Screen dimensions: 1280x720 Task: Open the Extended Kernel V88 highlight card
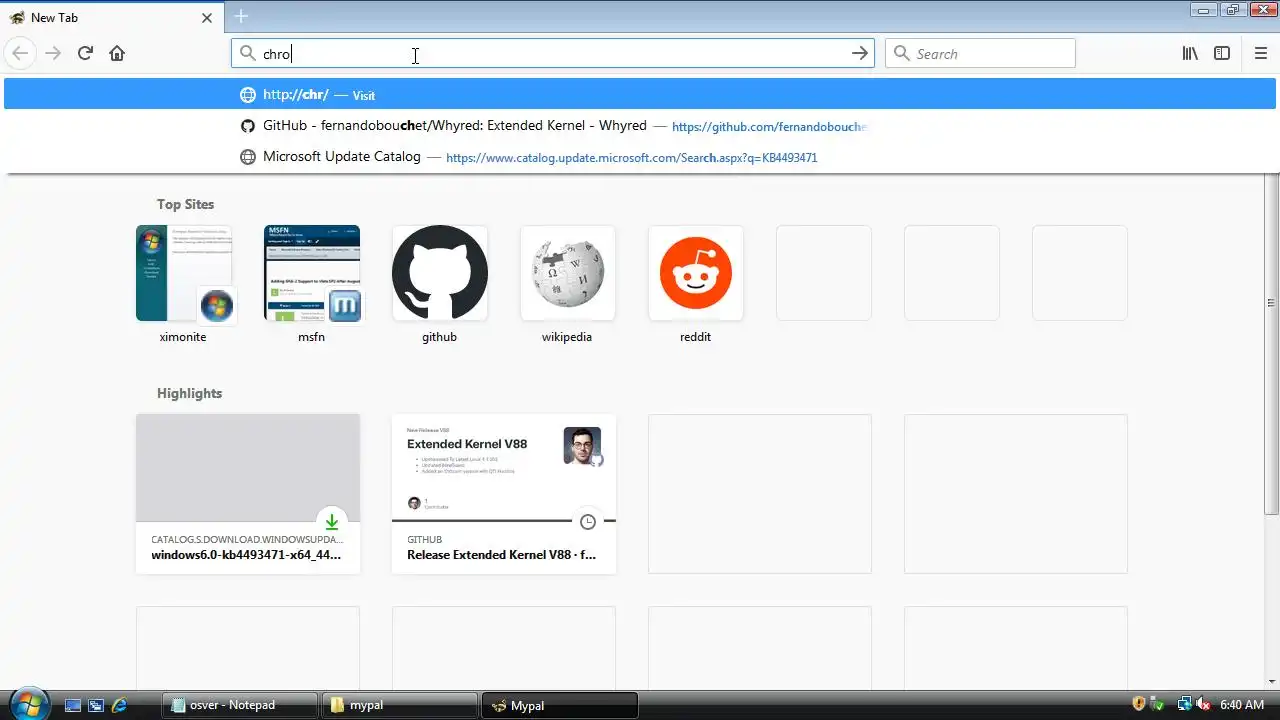(x=504, y=494)
